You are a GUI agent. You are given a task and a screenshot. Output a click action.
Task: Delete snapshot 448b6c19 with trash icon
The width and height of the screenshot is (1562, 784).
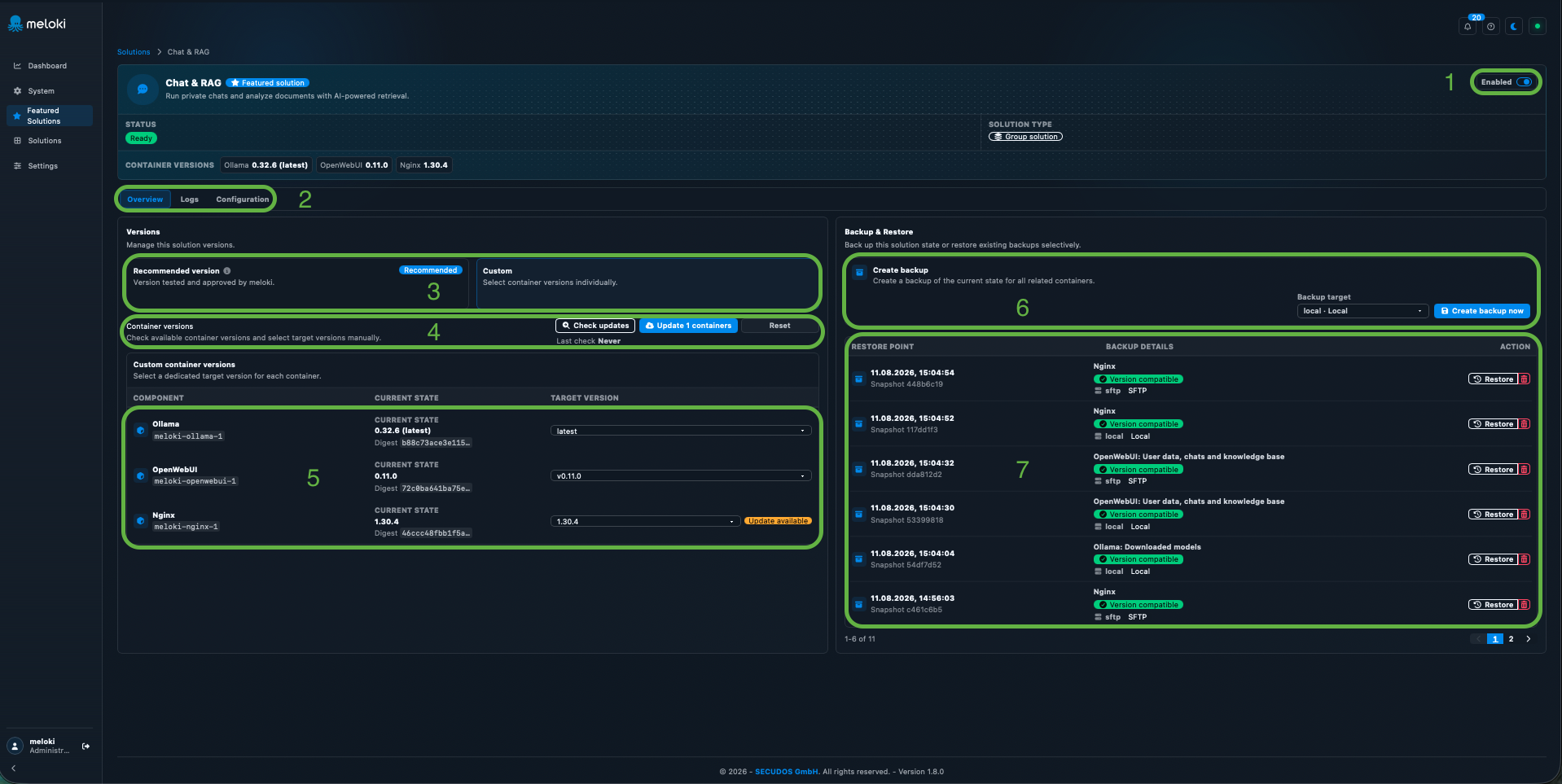pos(1525,379)
